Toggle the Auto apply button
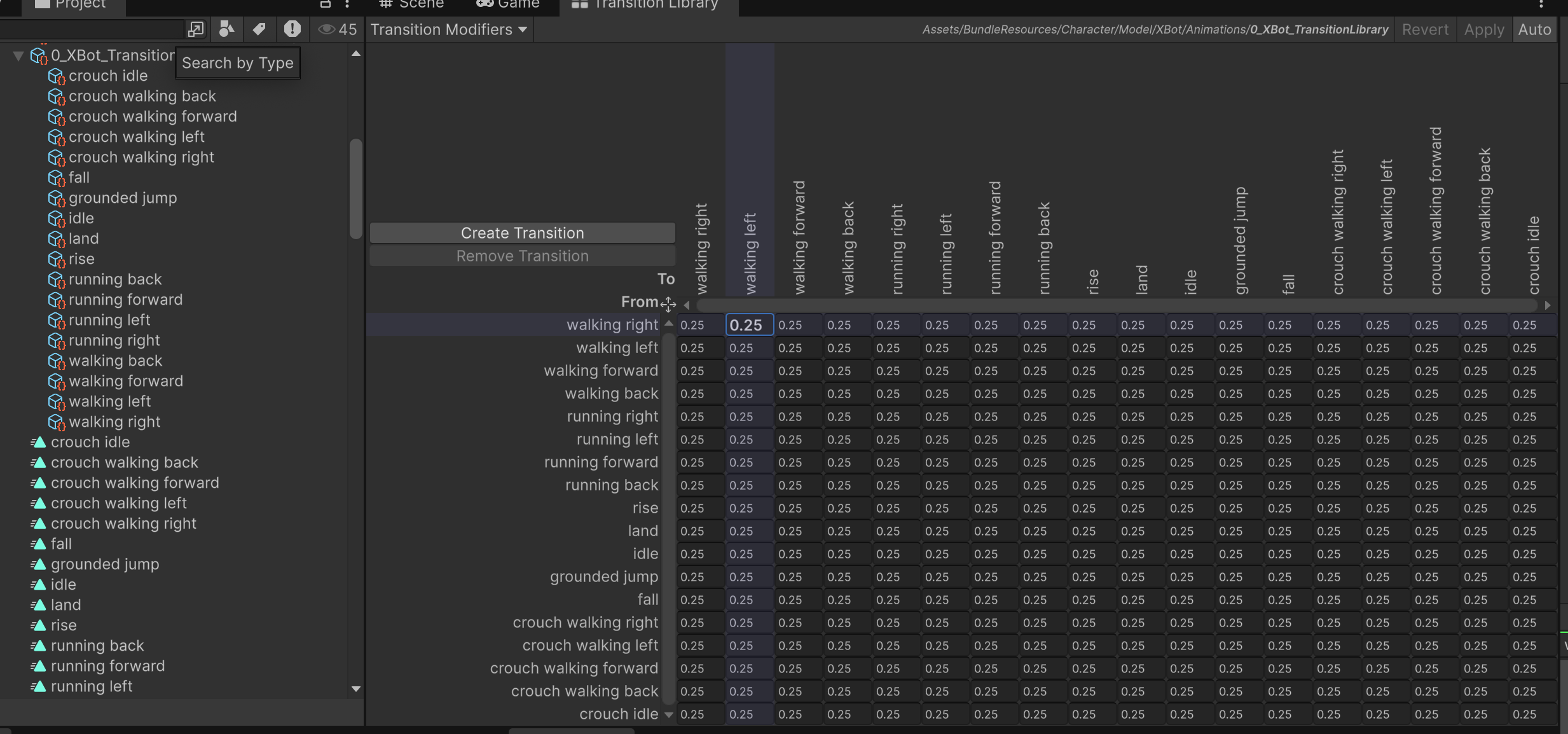Screen dimensions: 1568x734 [x=1534, y=29]
